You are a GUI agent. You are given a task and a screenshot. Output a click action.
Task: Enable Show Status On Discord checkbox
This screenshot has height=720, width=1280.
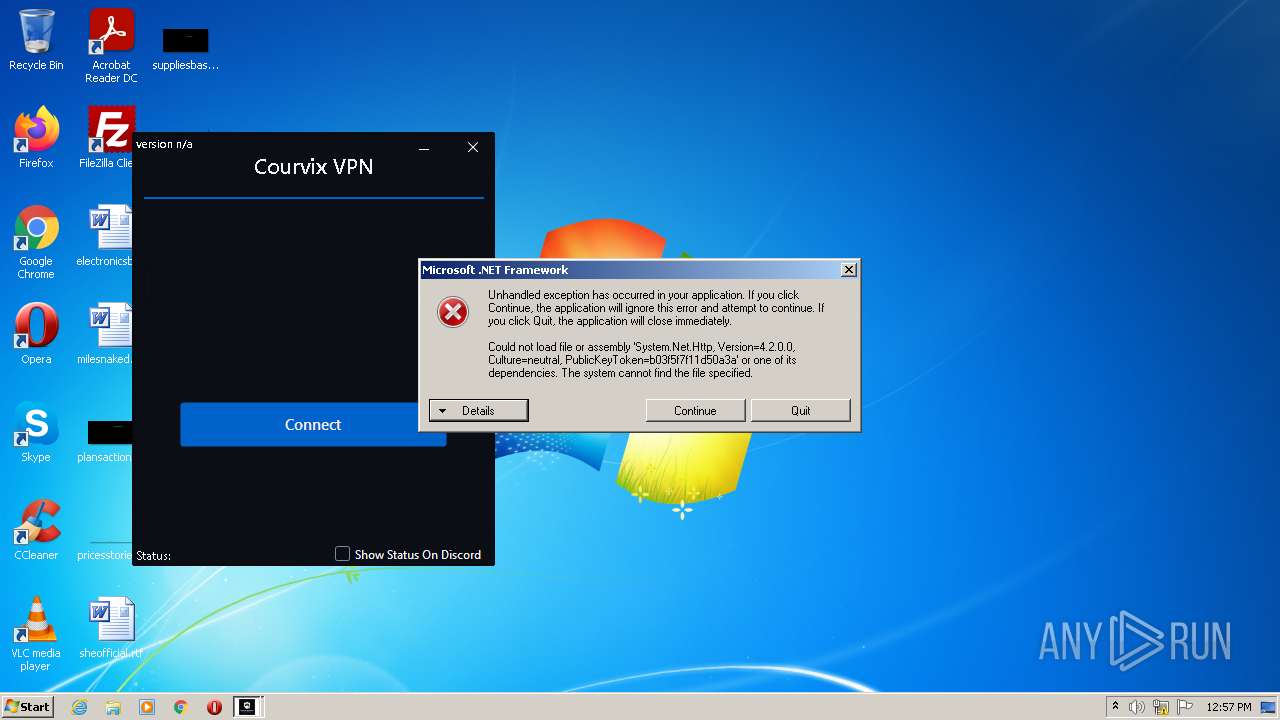pyautogui.click(x=342, y=554)
